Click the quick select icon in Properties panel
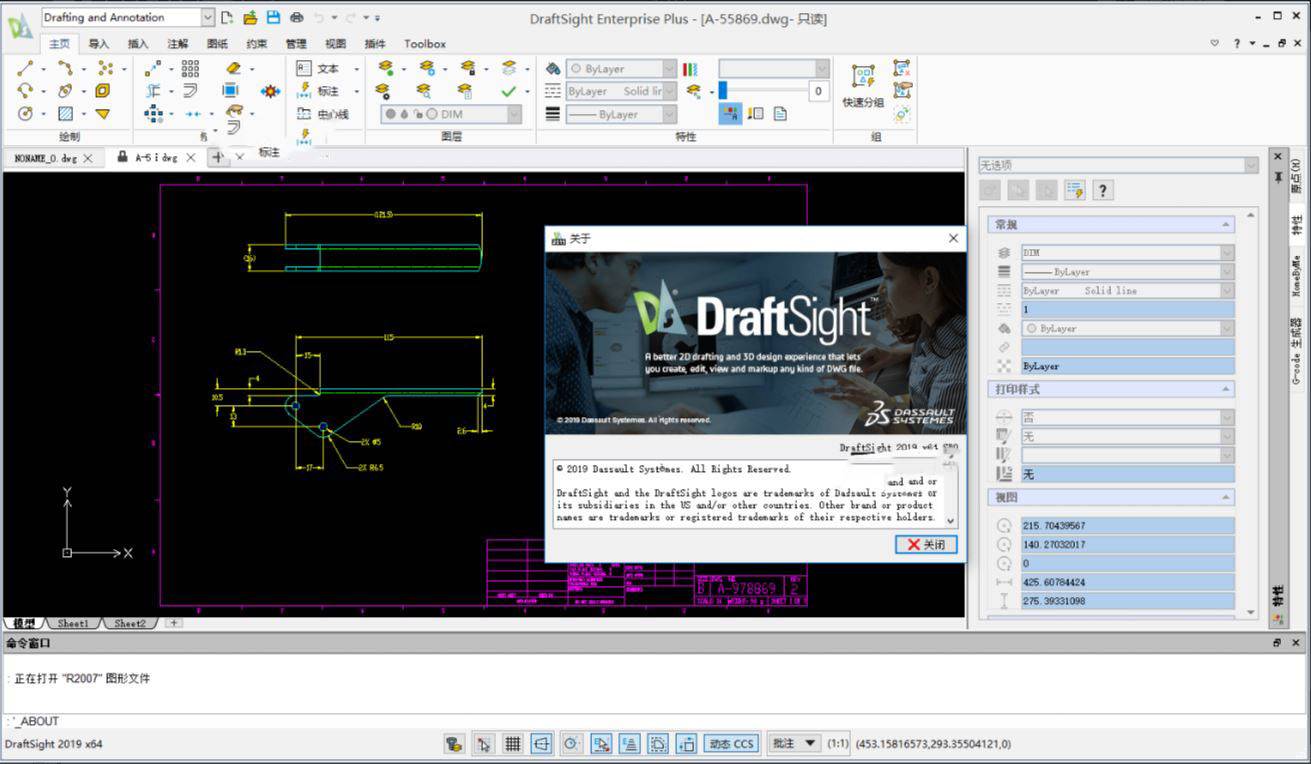Viewport: 1311px width, 764px height. [1074, 190]
